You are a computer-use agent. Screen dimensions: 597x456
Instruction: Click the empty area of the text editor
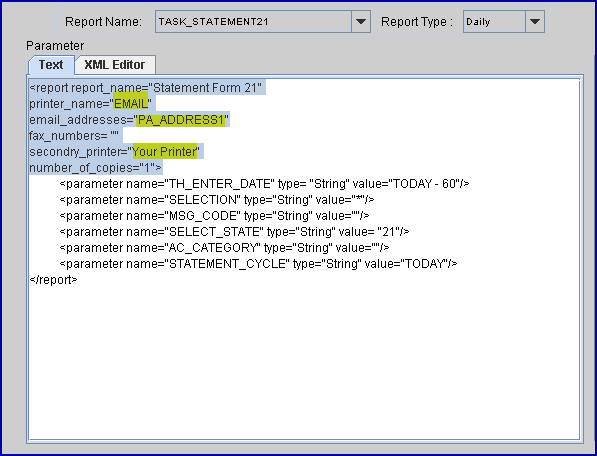pos(304,362)
